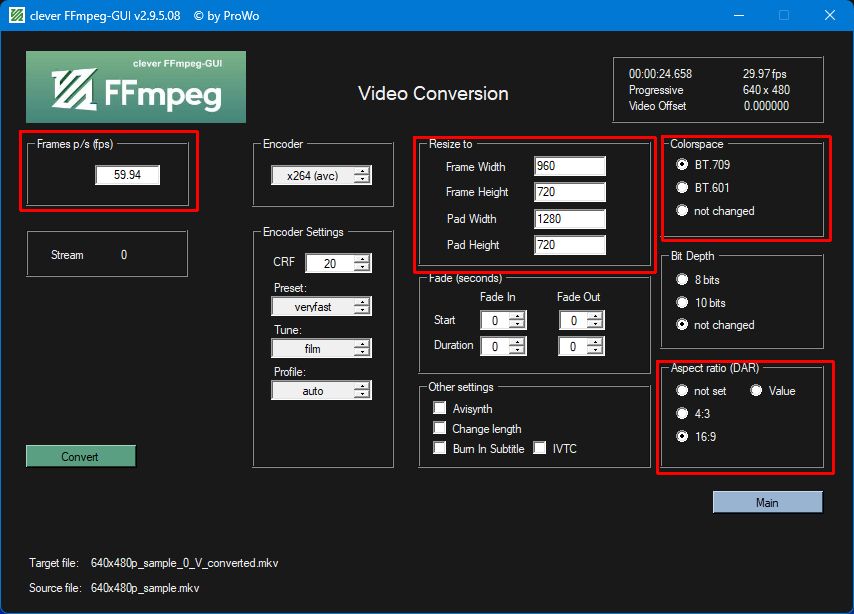This screenshot has height=614, width=854.
Task: Select Bit Depth not changed option
Action: tap(682, 325)
